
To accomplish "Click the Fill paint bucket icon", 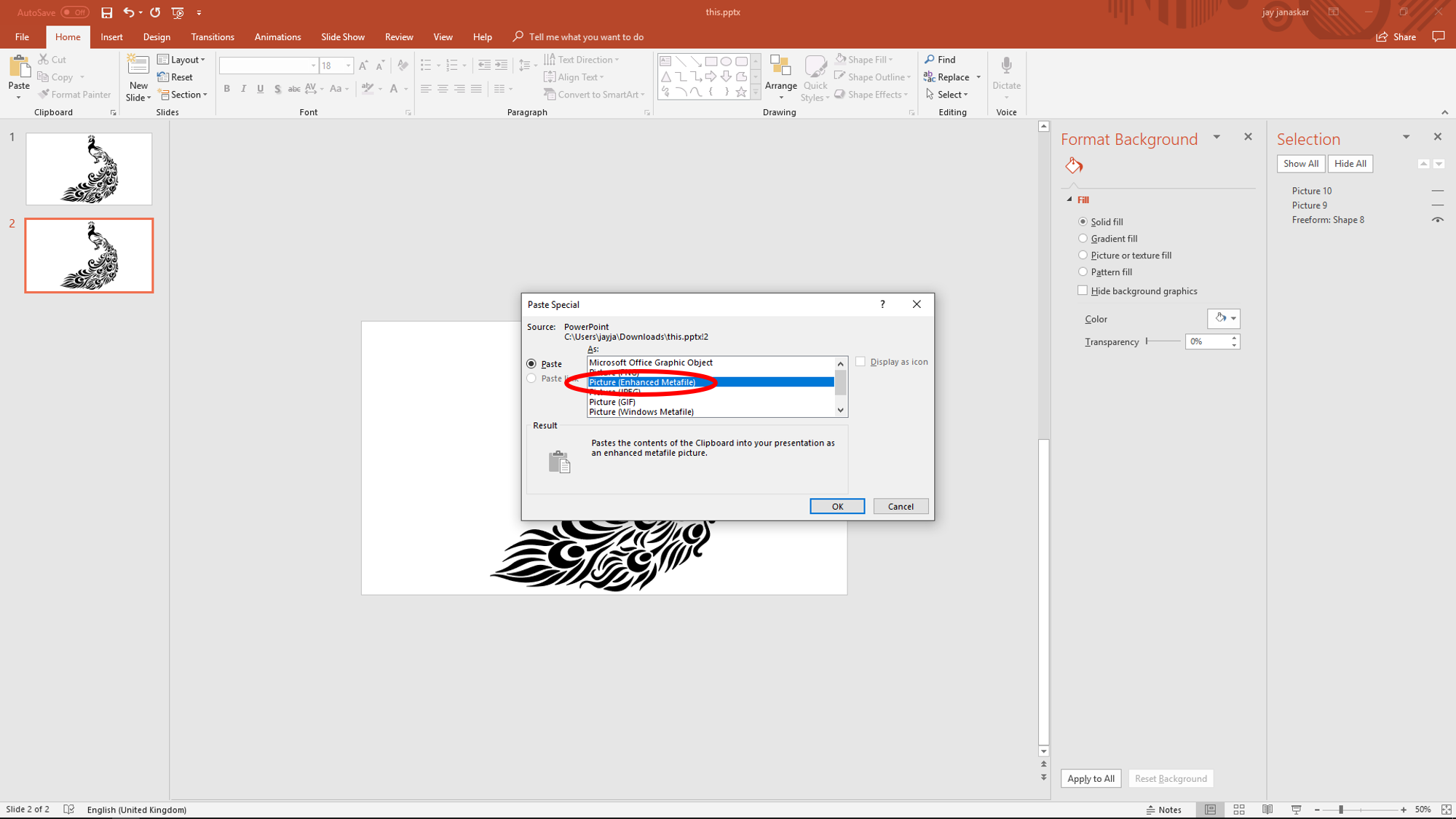I will tap(1074, 166).
